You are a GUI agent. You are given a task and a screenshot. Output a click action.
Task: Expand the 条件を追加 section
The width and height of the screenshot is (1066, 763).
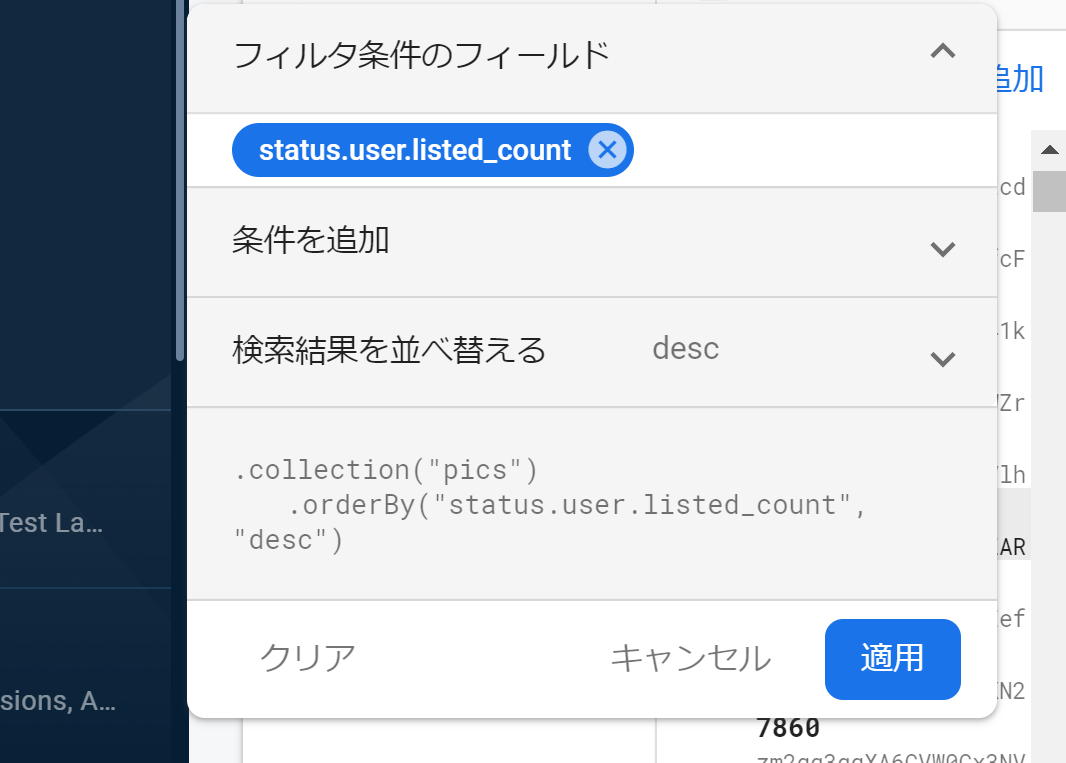click(942, 249)
